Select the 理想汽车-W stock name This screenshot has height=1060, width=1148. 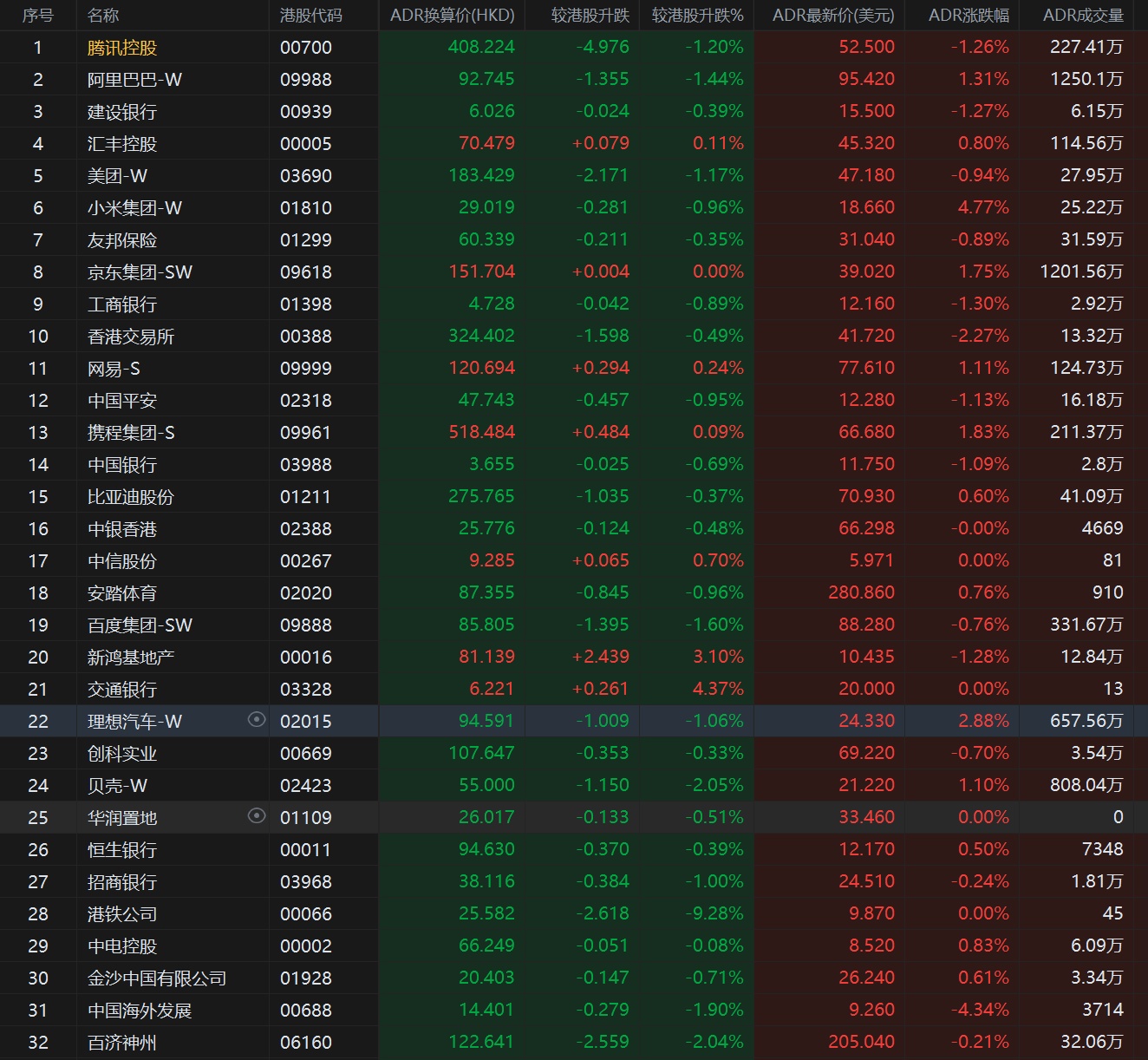[x=134, y=722]
